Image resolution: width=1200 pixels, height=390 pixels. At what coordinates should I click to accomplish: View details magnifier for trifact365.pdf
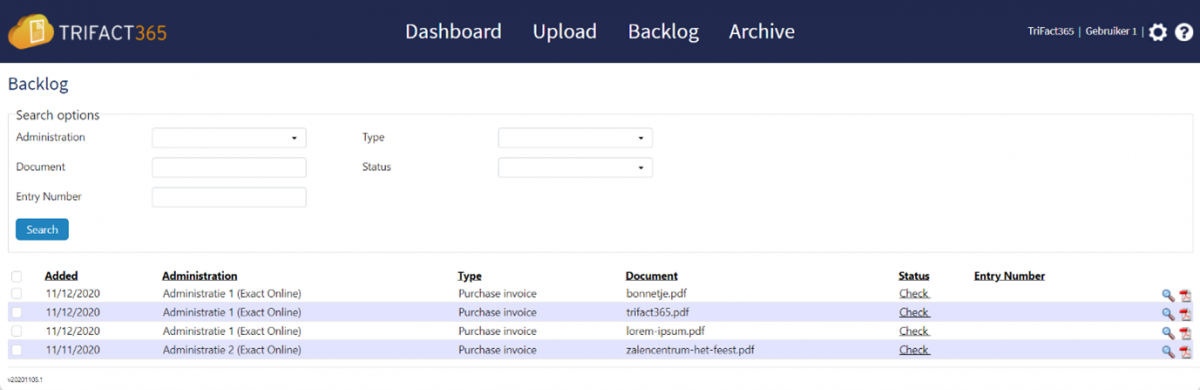pyautogui.click(x=1167, y=313)
